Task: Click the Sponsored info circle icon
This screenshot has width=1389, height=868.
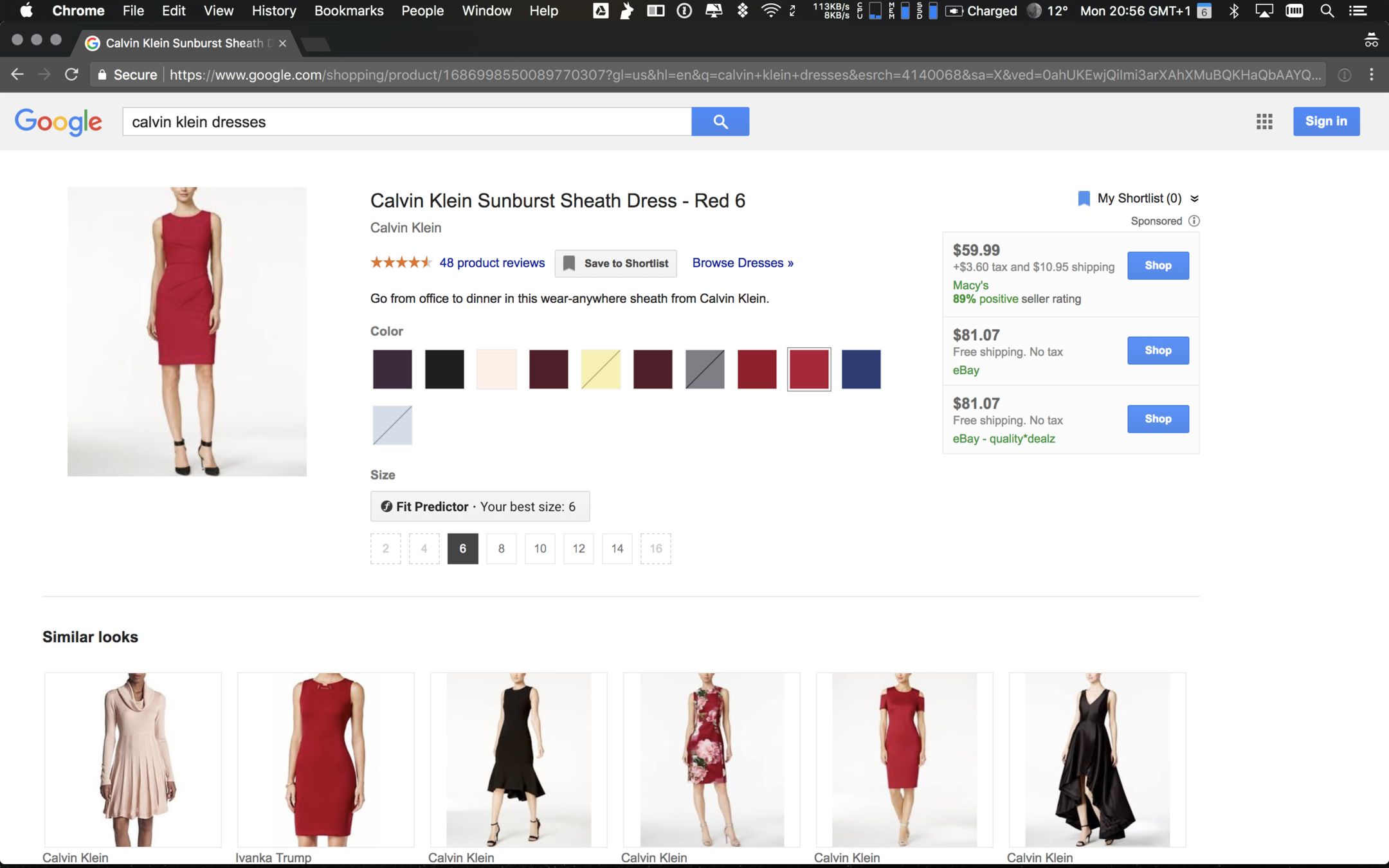Action: (1194, 221)
